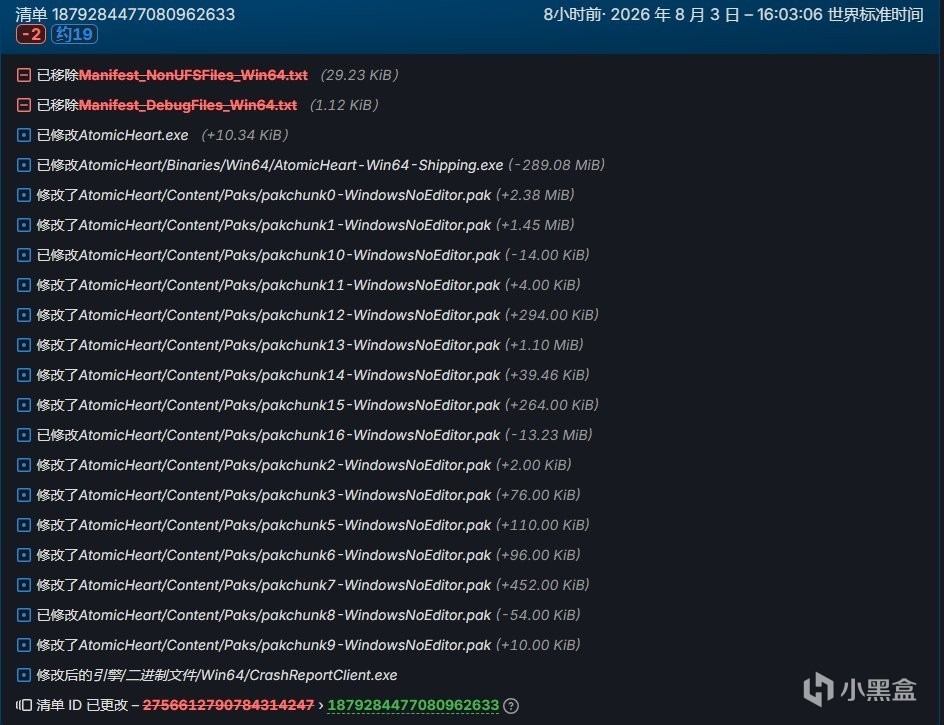Open old manifest ID 2756612790784314247
Image resolution: width=944 pixels, height=725 pixels.
click(x=228, y=705)
